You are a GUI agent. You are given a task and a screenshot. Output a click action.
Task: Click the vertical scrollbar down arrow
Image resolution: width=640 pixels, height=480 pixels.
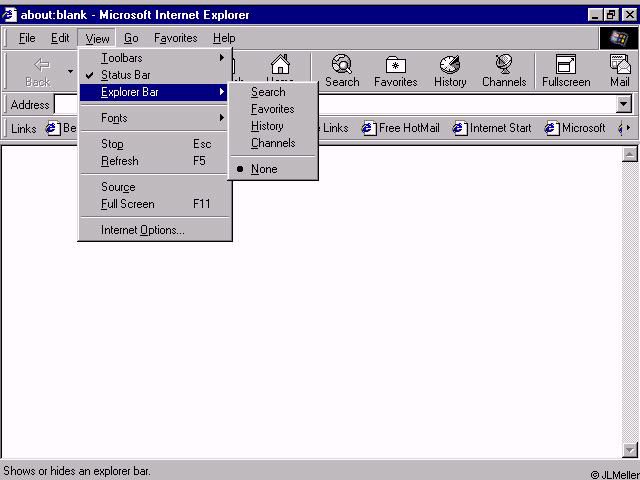(629, 450)
